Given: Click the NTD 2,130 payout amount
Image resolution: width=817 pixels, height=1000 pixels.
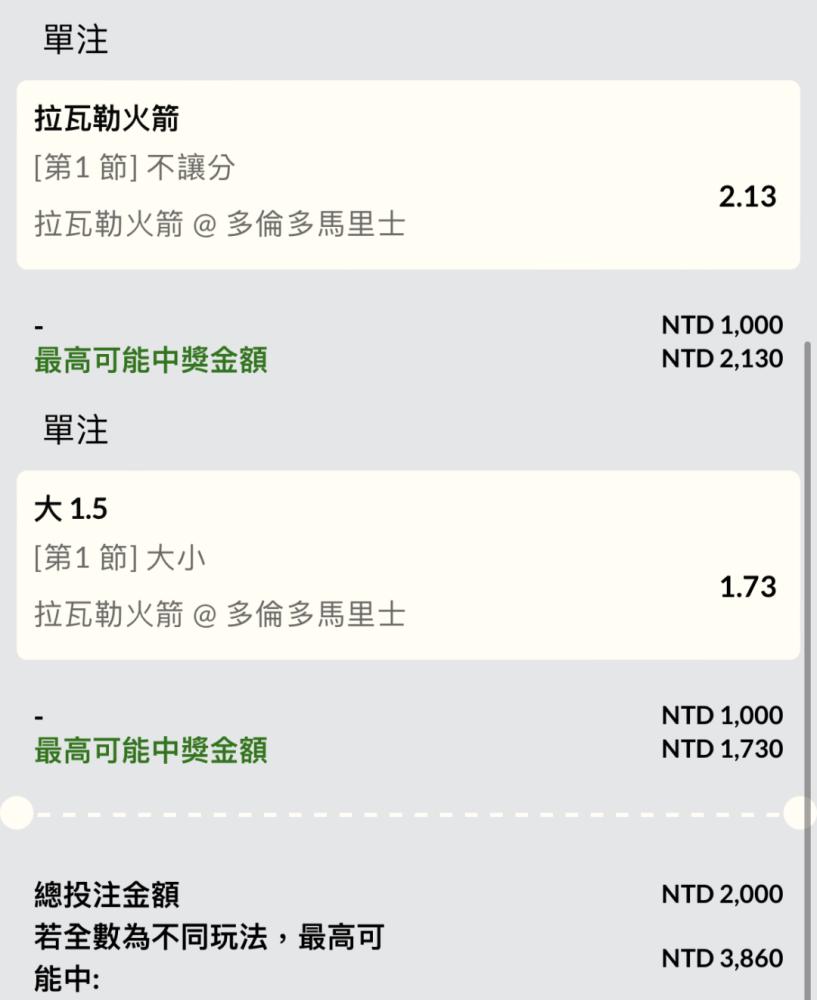Looking at the screenshot, I should click(x=722, y=358).
